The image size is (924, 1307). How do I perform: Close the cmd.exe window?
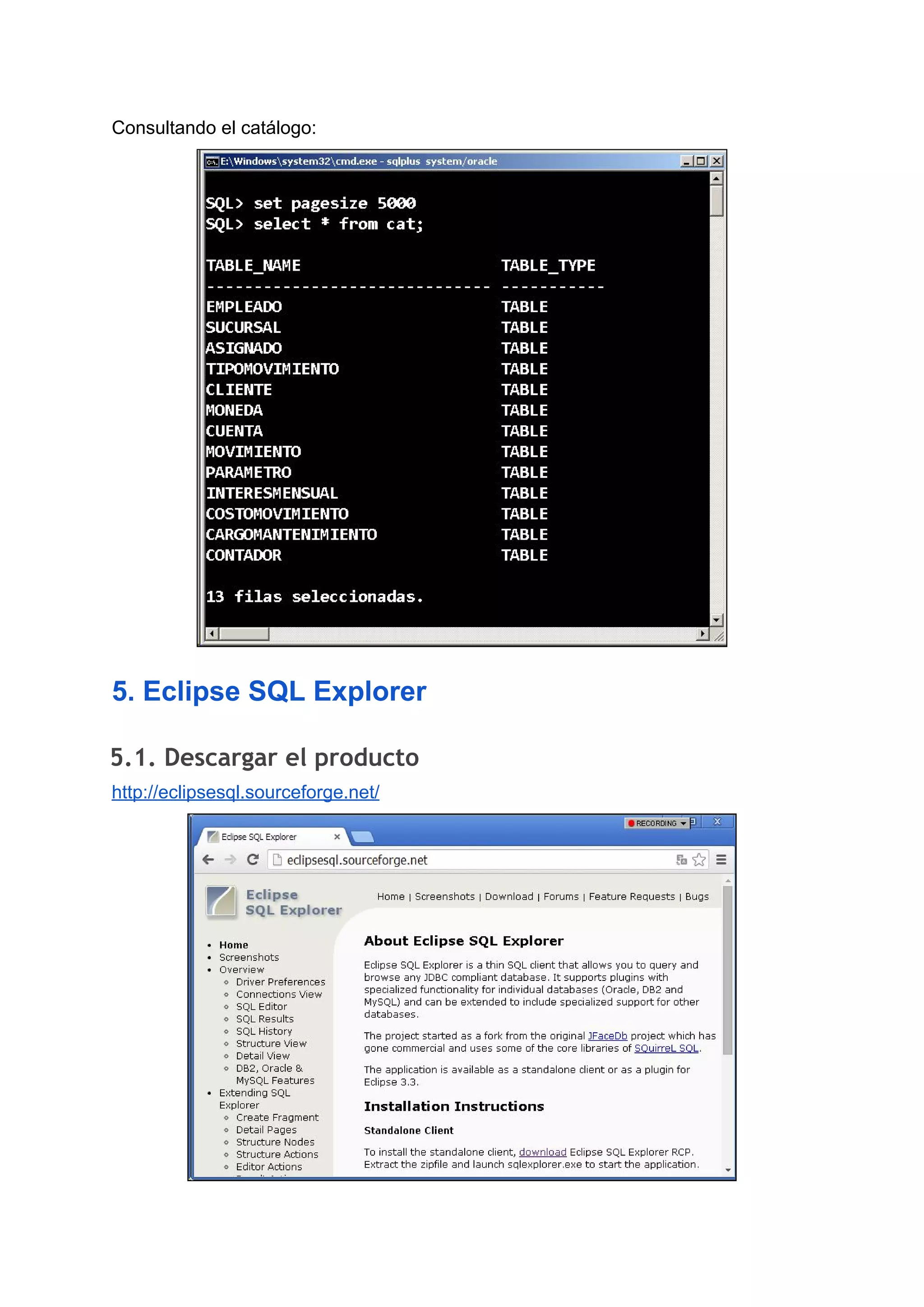coord(716,162)
